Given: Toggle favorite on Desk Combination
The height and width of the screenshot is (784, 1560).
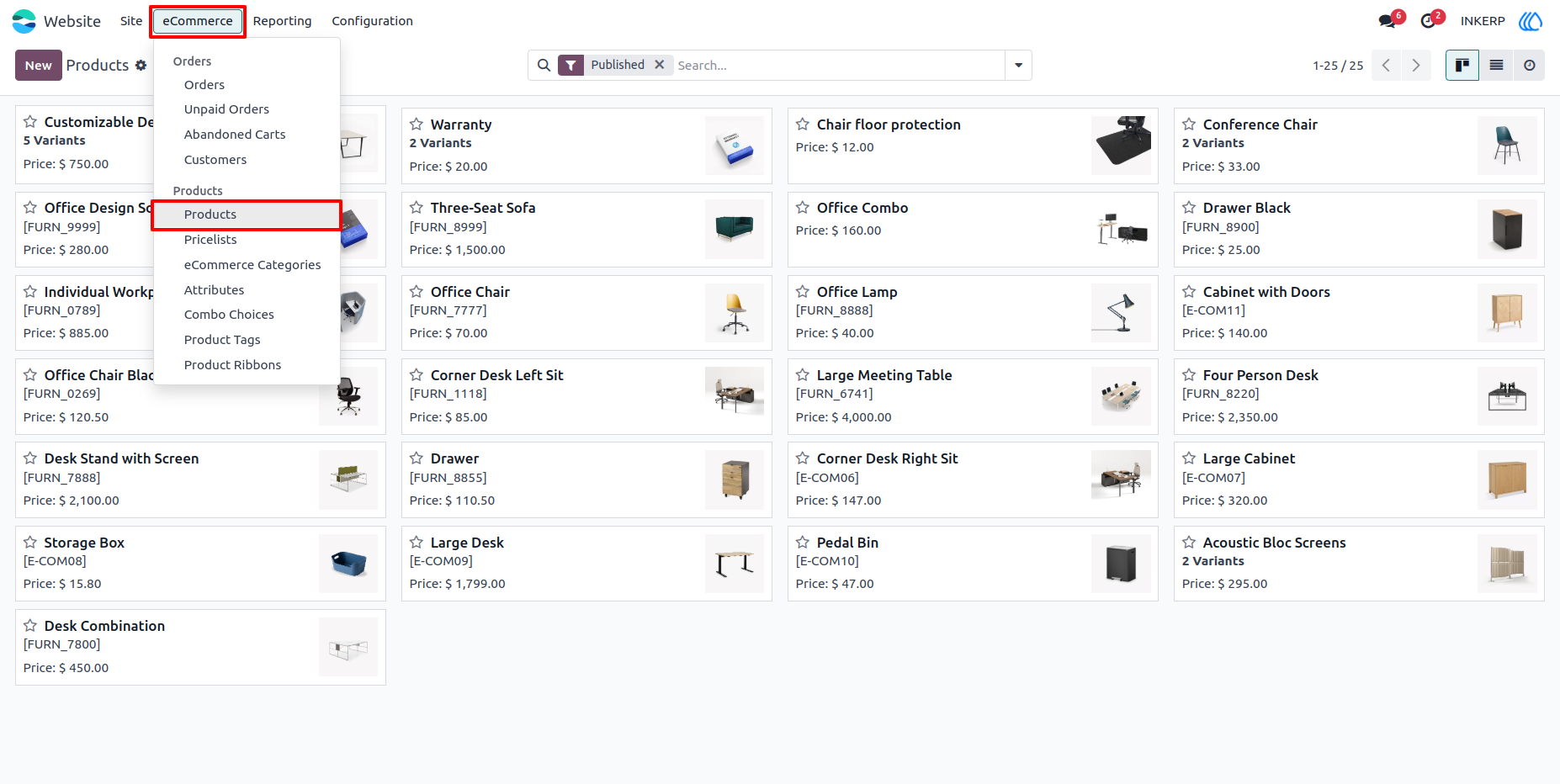Looking at the screenshot, I should (x=30, y=626).
